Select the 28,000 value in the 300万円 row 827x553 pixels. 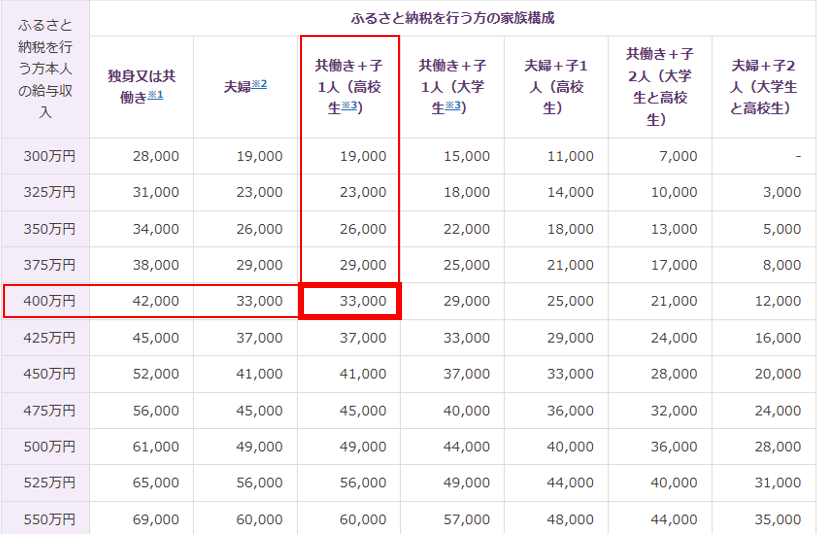[x=154, y=156]
